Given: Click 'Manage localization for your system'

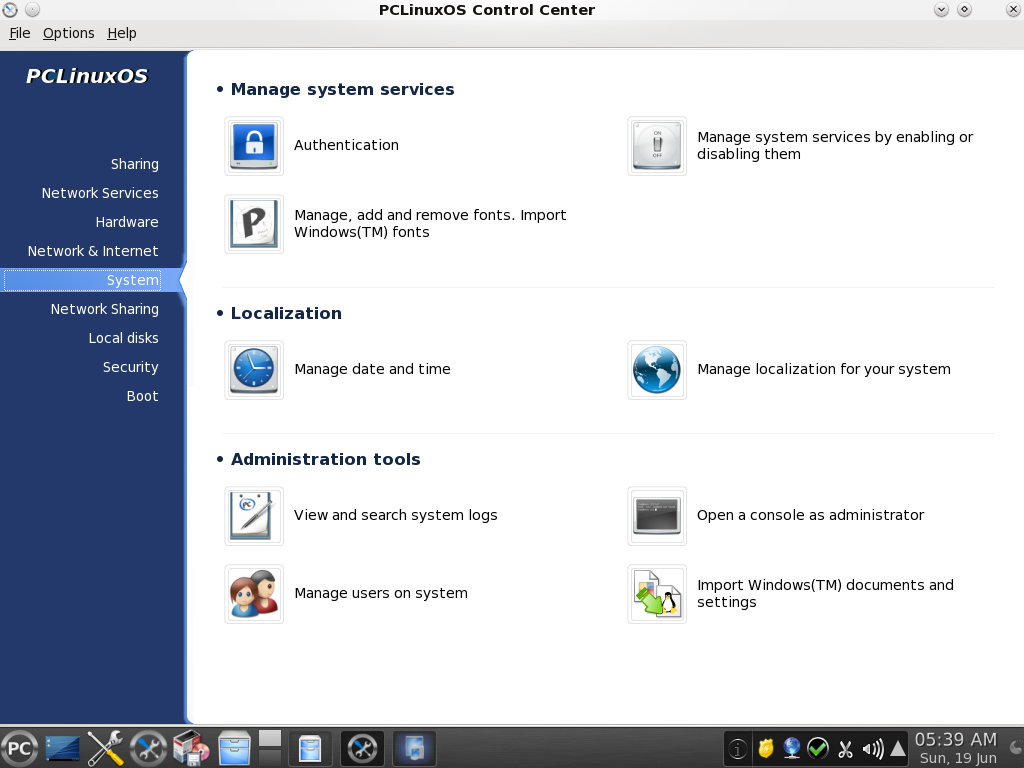Looking at the screenshot, I should [x=824, y=369].
